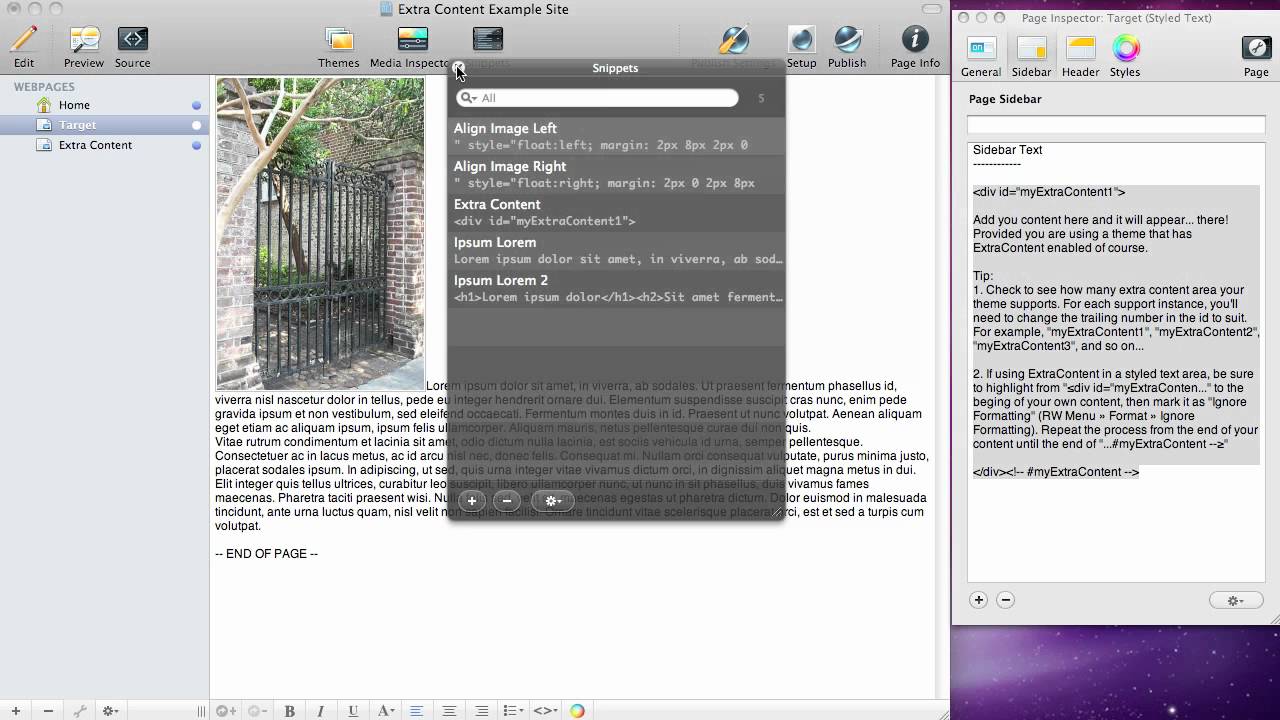Click the Page Sidebar title field
1280x720 pixels.
click(1116, 124)
